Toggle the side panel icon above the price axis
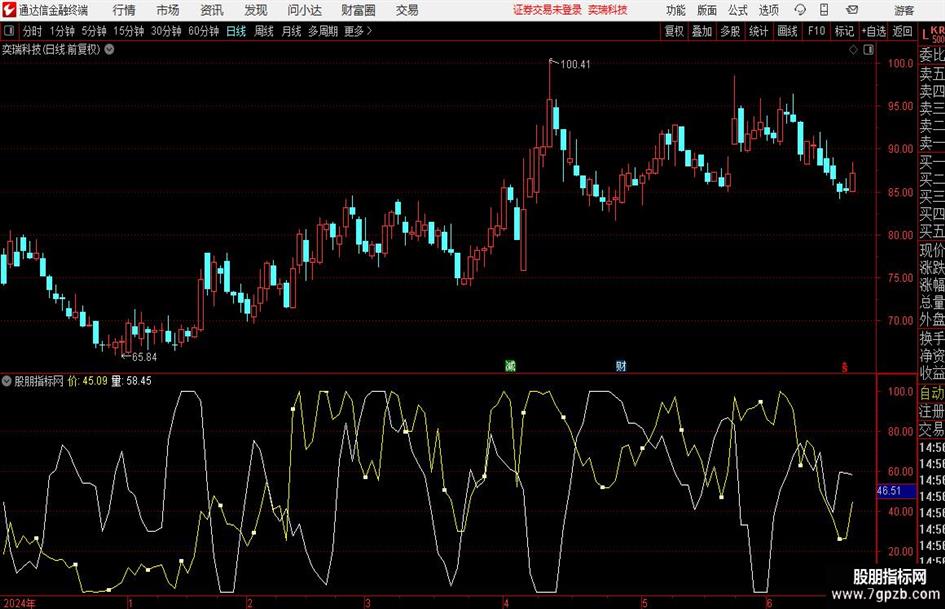This screenshot has height=609, width=945. click(868, 50)
